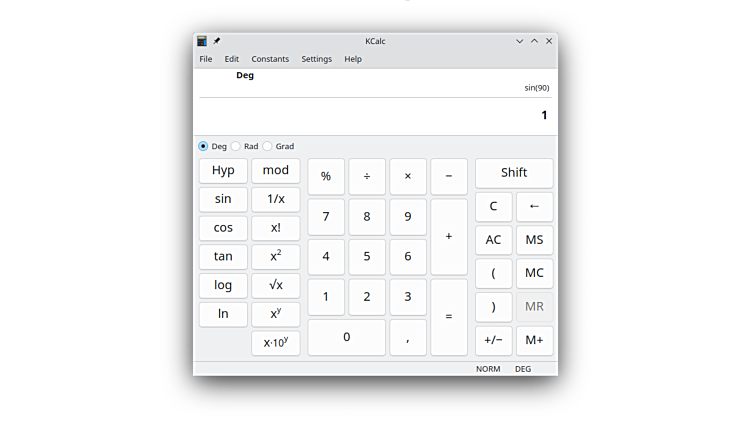Select the Deg angle mode radio button
Viewport: 752px width, 423px height.
[x=204, y=146]
